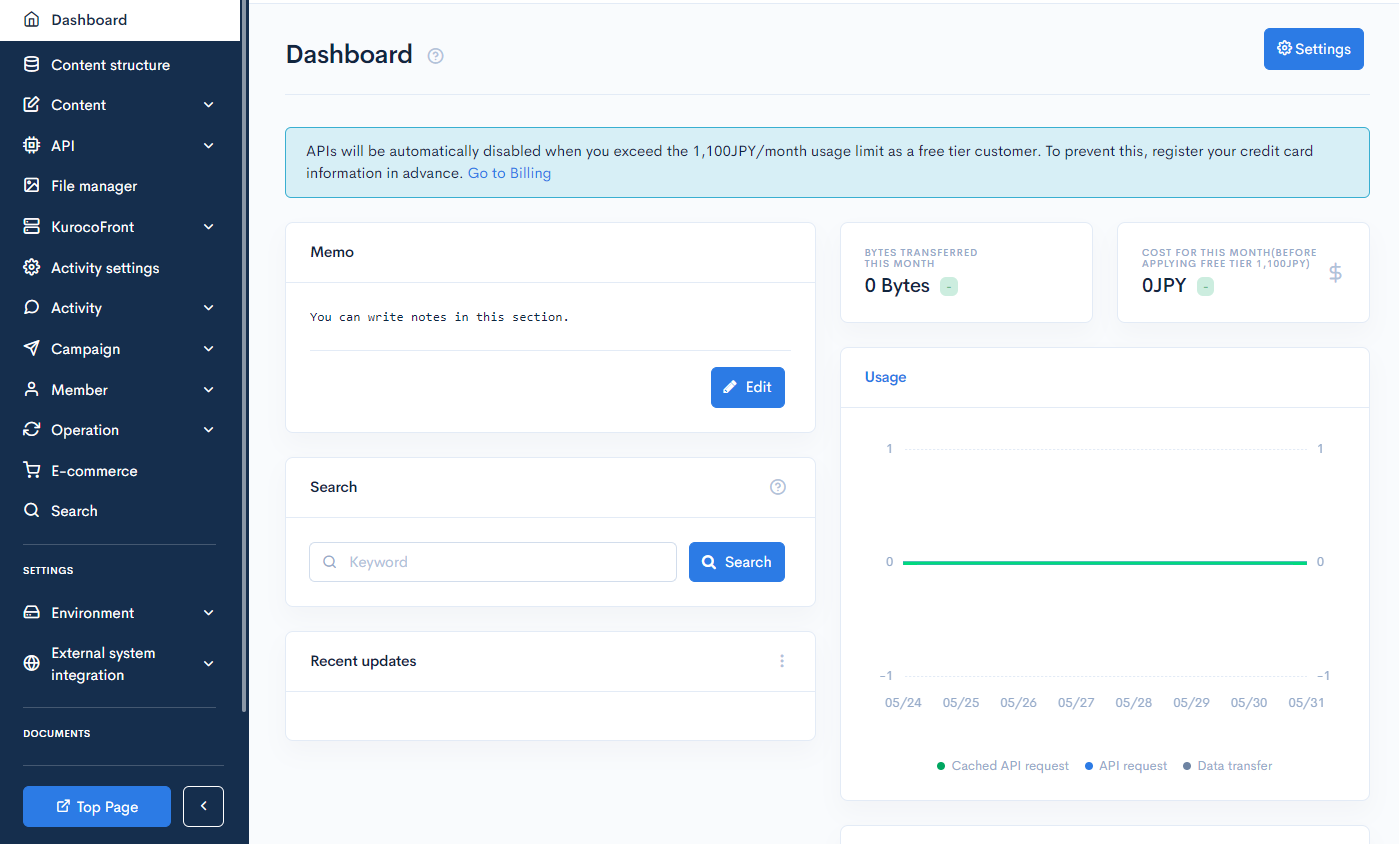Click the Edit button in Memo panel
Image resolution: width=1399 pixels, height=844 pixels.
[747, 387]
